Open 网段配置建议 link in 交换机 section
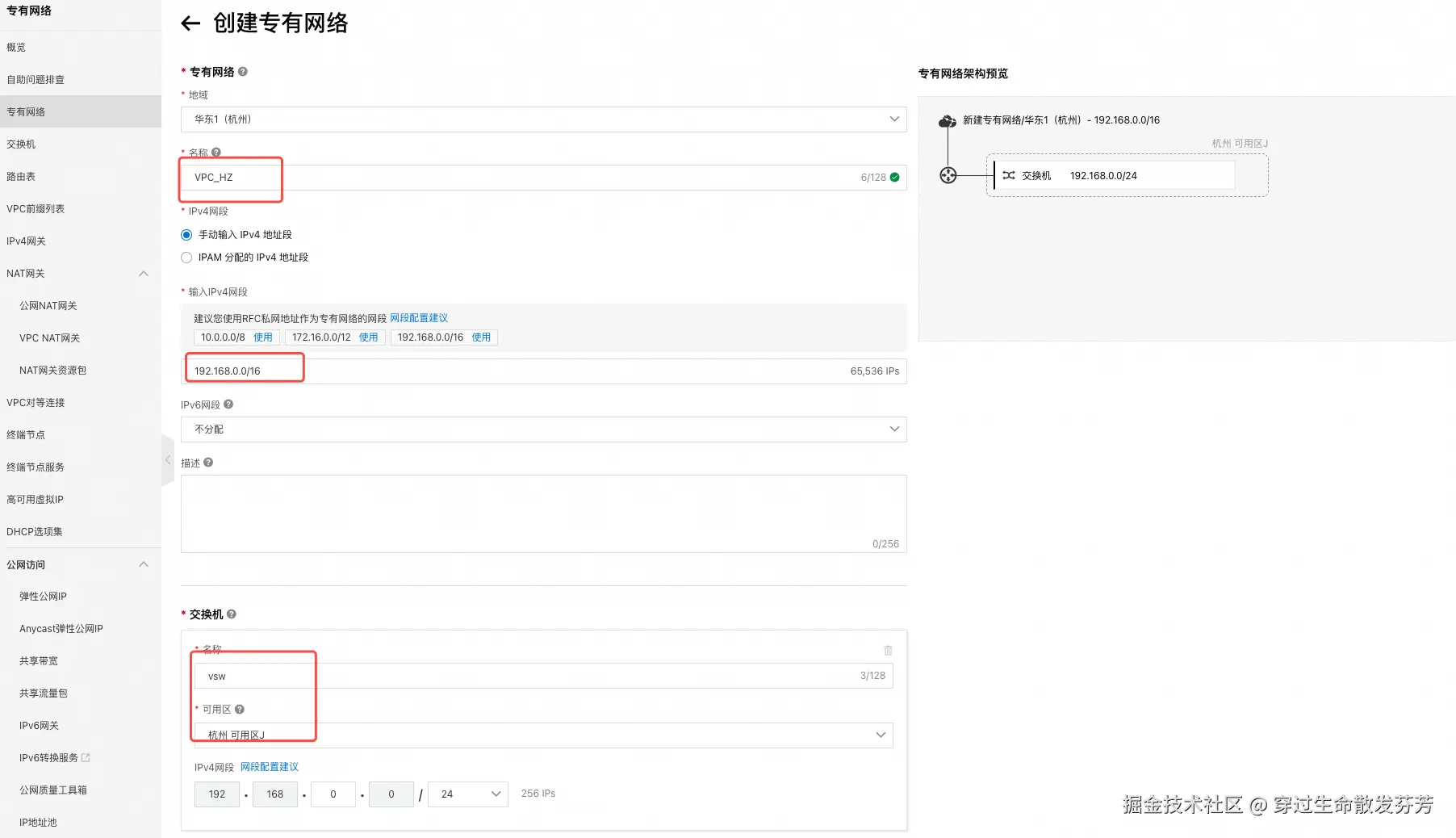The height and width of the screenshot is (838, 1456). 270,767
